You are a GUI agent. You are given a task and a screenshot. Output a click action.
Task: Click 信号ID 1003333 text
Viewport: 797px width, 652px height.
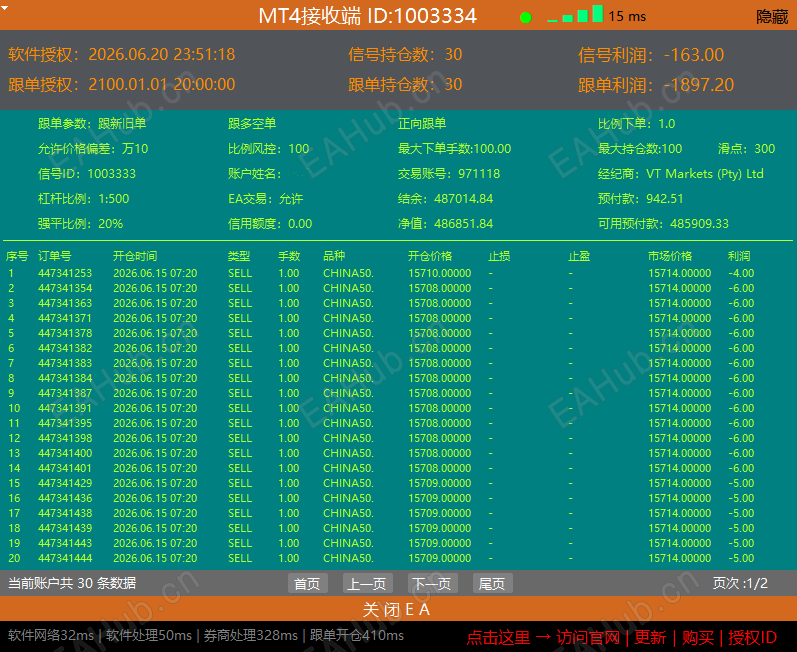click(87, 174)
